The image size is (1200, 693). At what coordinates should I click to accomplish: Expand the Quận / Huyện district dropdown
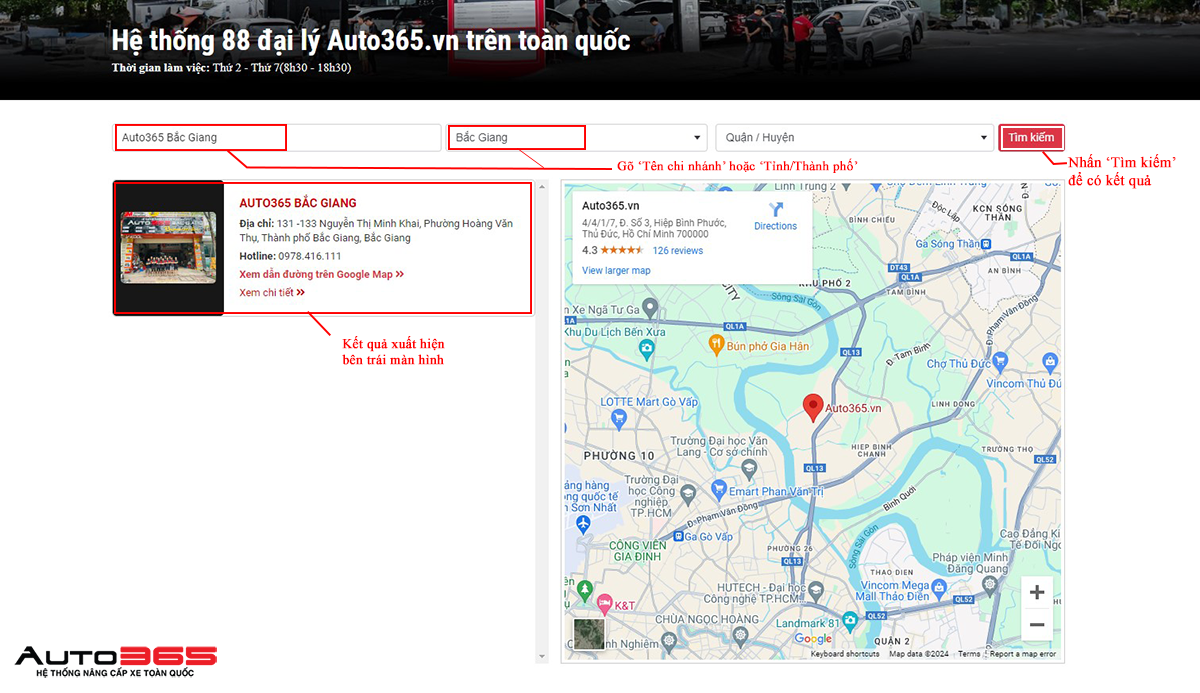[854, 138]
